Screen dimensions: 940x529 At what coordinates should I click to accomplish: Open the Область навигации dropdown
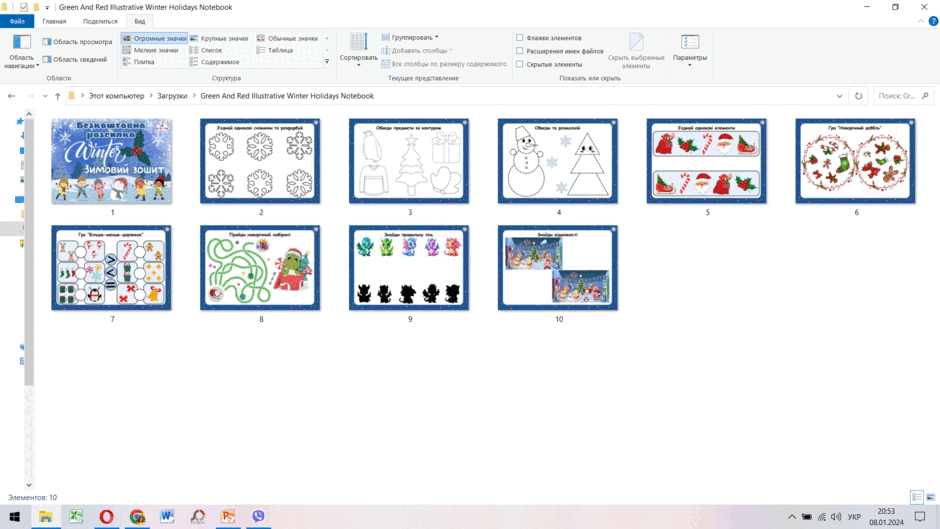22,52
